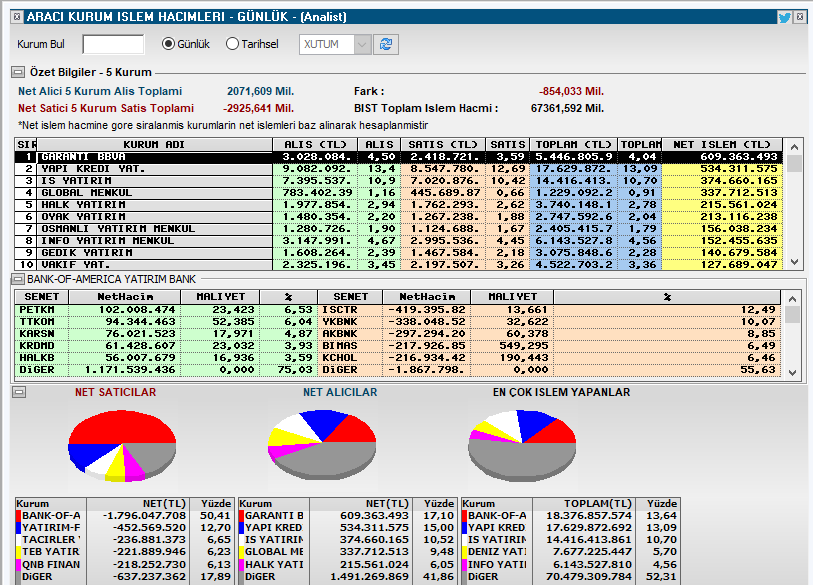813x585 pixels.
Task: Click the EN ÇOK ISLEM YAPANLAR pie chart
Action: tap(522, 445)
